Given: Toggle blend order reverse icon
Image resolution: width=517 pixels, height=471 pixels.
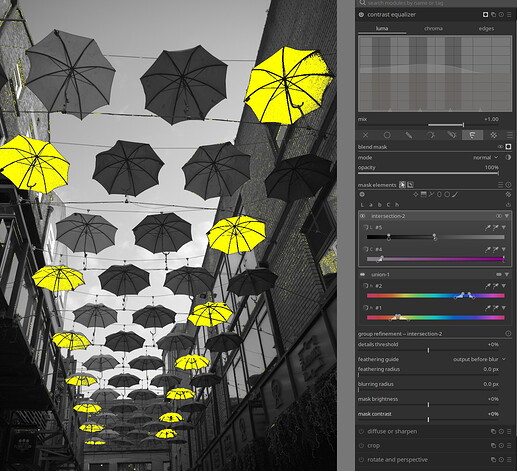Looking at the screenshot, I should [x=508, y=158].
